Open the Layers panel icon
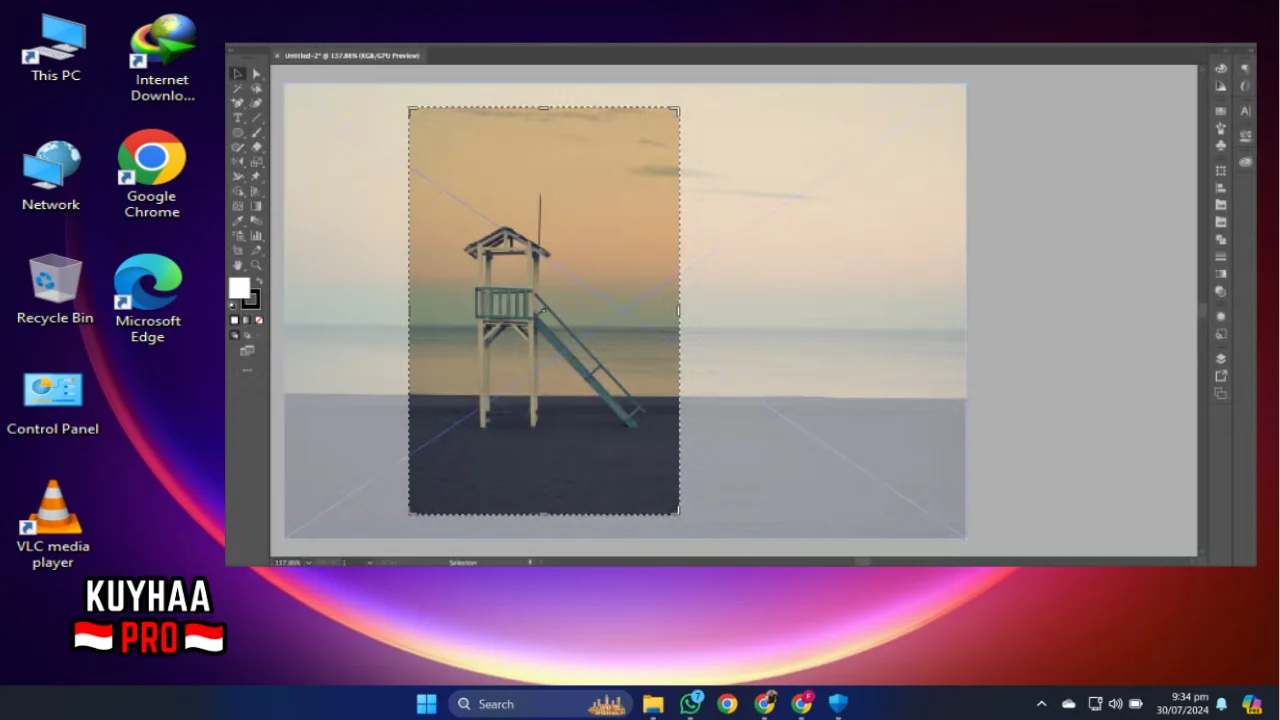 coord(1220,359)
